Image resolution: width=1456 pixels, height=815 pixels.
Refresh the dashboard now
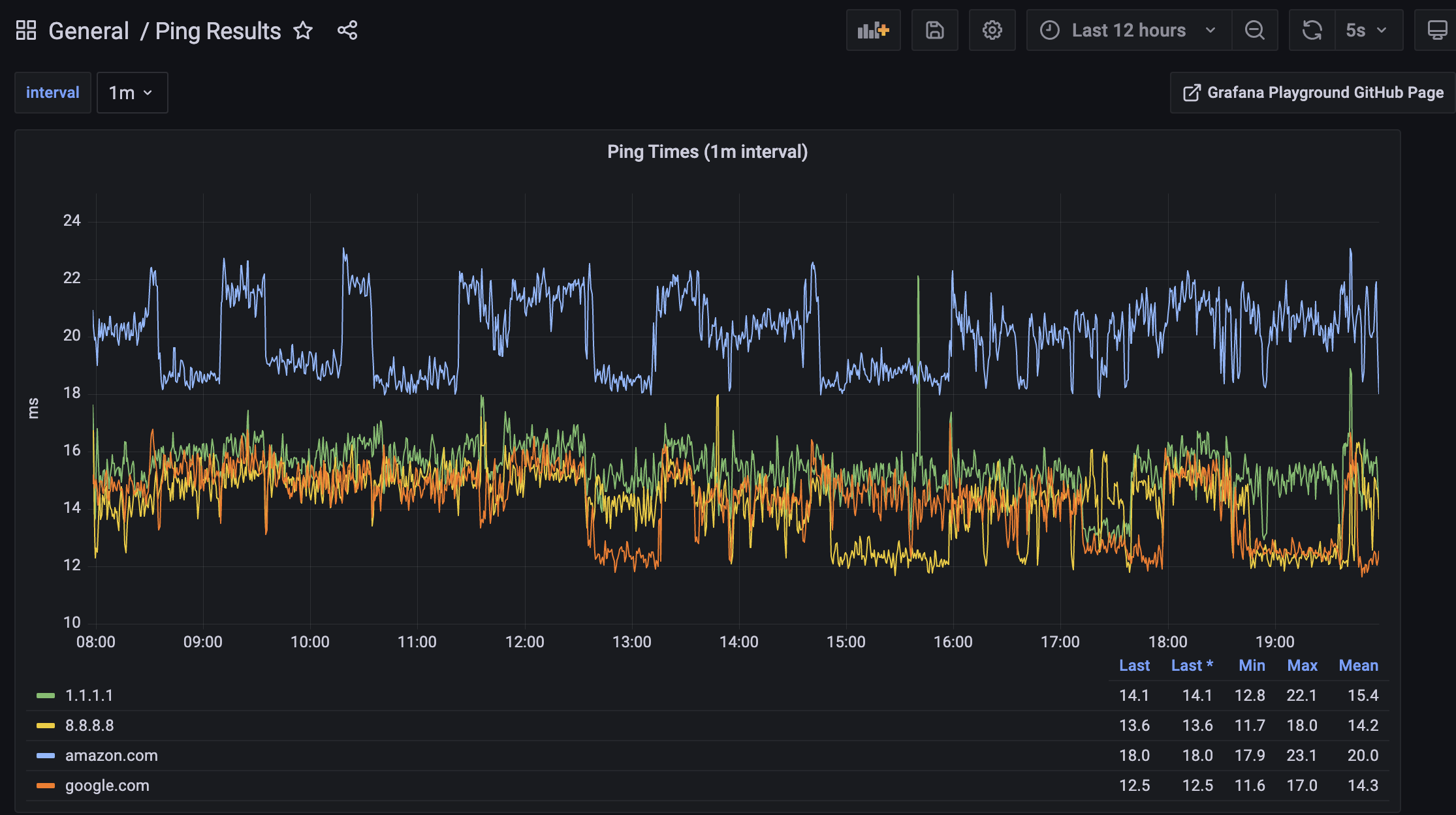[1312, 31]
